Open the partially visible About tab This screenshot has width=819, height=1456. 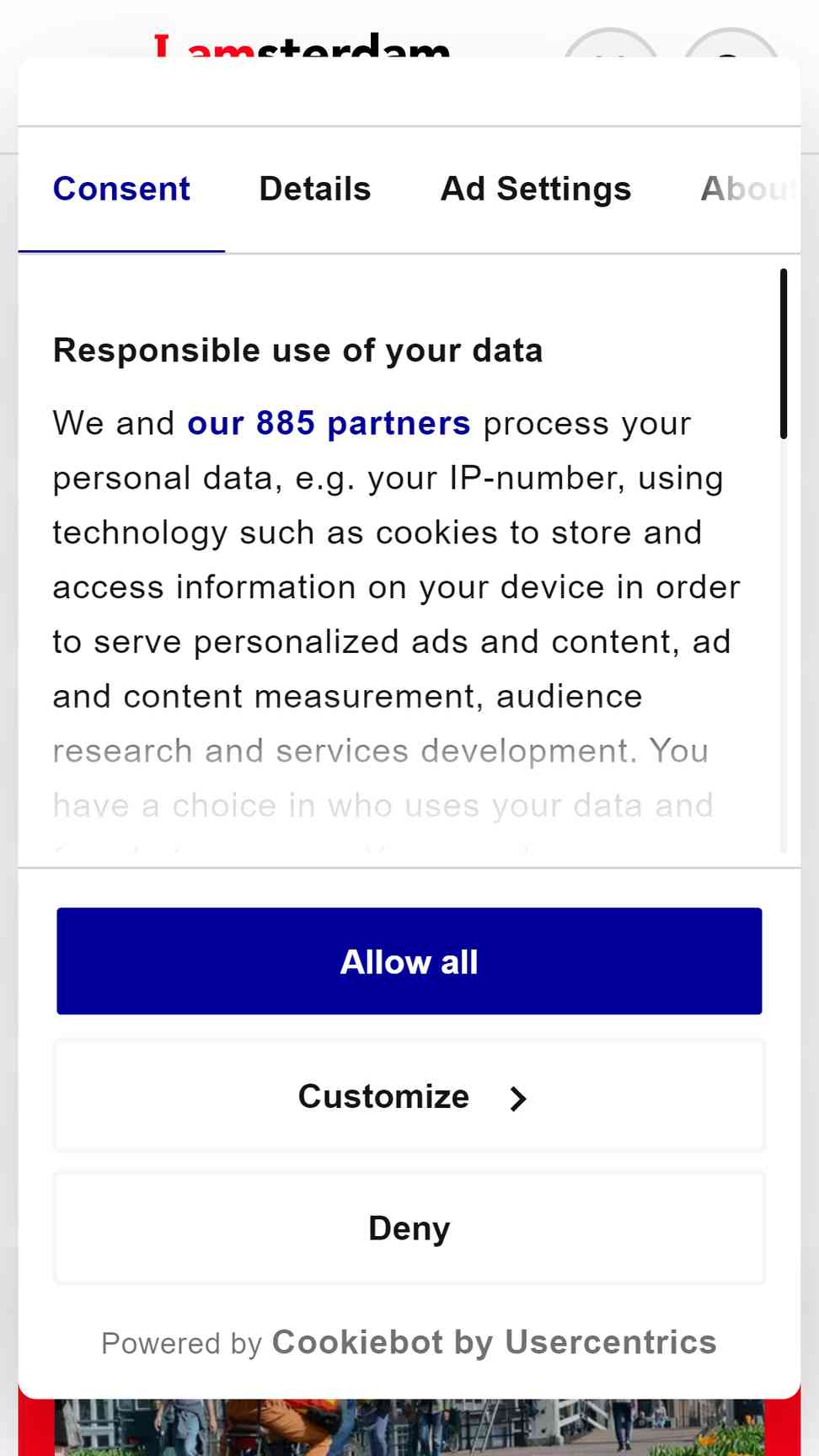[749, 190]
